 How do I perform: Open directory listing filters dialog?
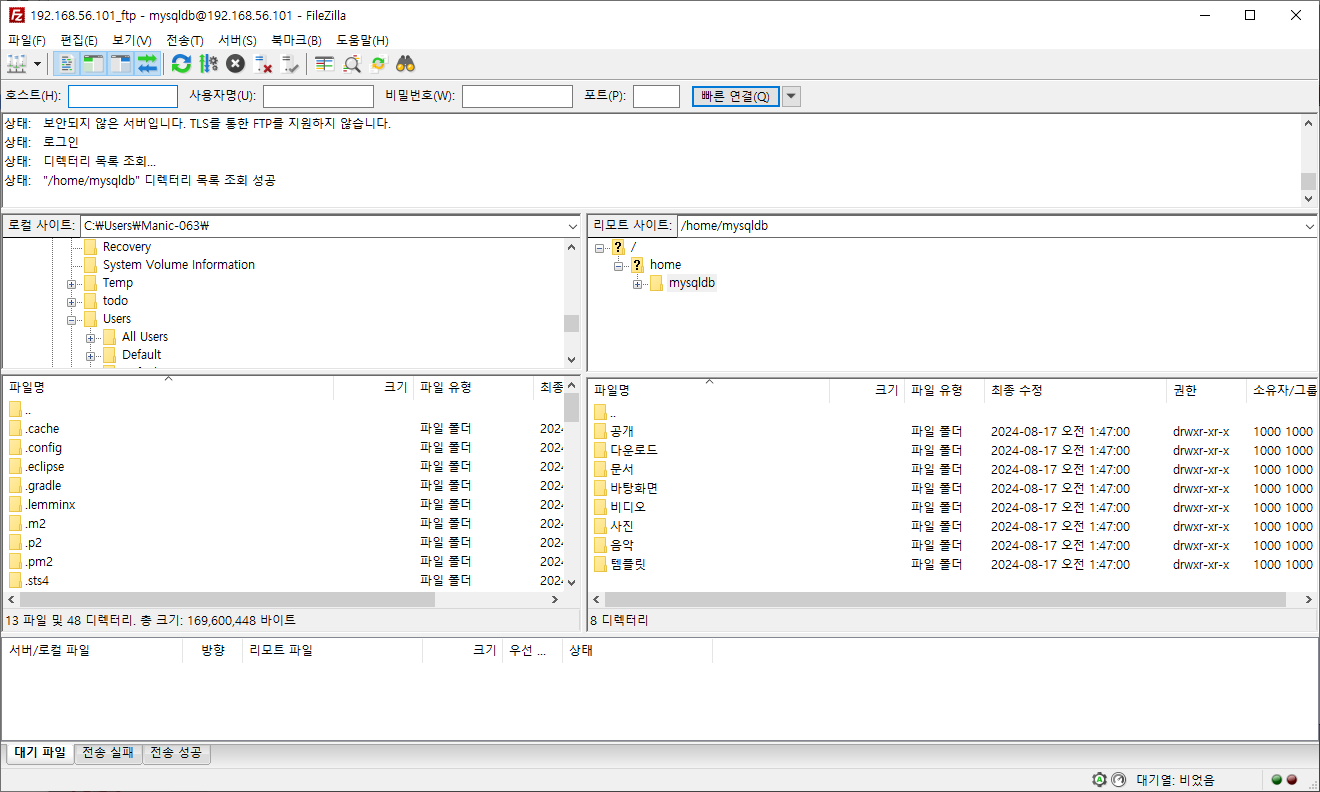(x=324, y=64)
